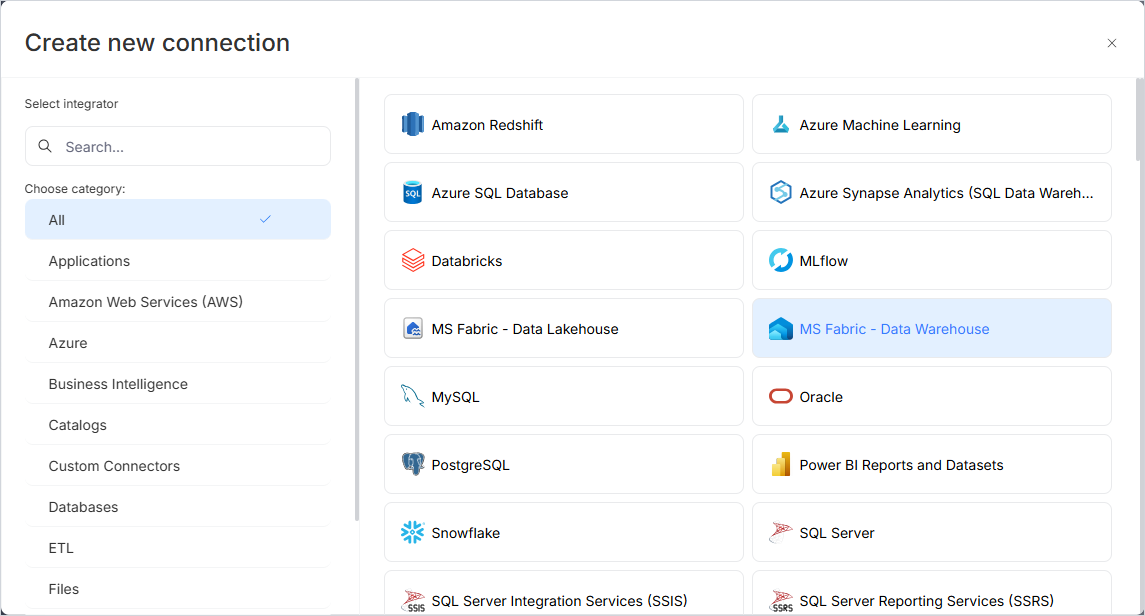The image size is (1145, 616).
Task: Click the Oracle red oval icon
Action: (780, 397)
